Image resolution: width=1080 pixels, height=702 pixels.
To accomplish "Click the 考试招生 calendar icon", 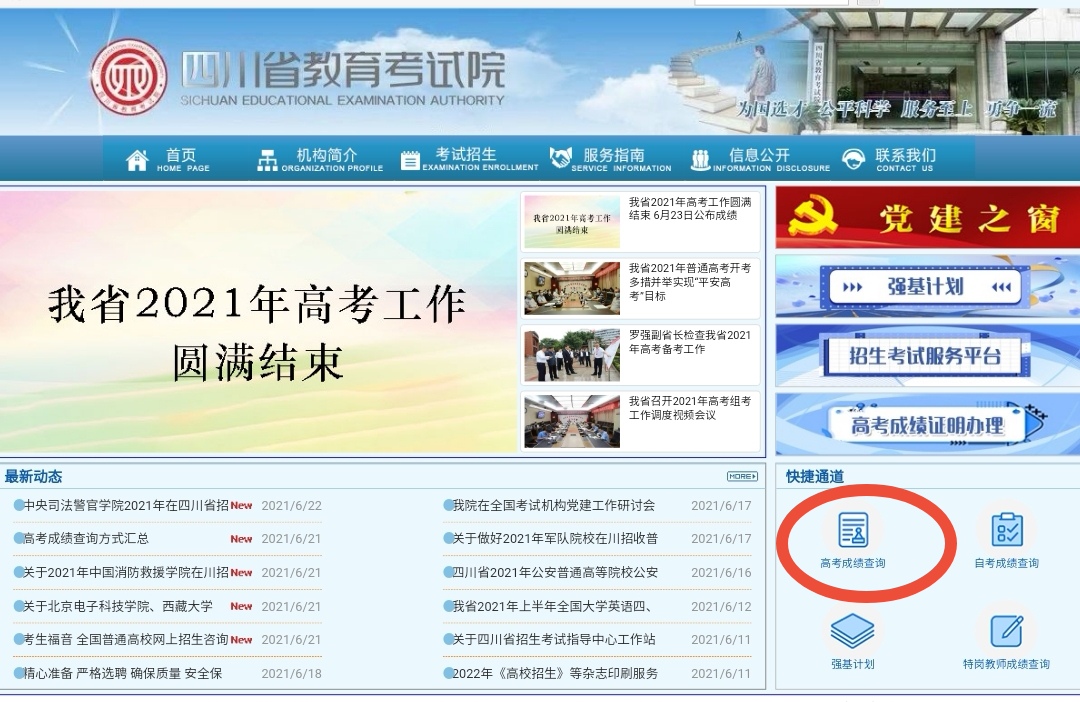I will (x=410, y=157).
